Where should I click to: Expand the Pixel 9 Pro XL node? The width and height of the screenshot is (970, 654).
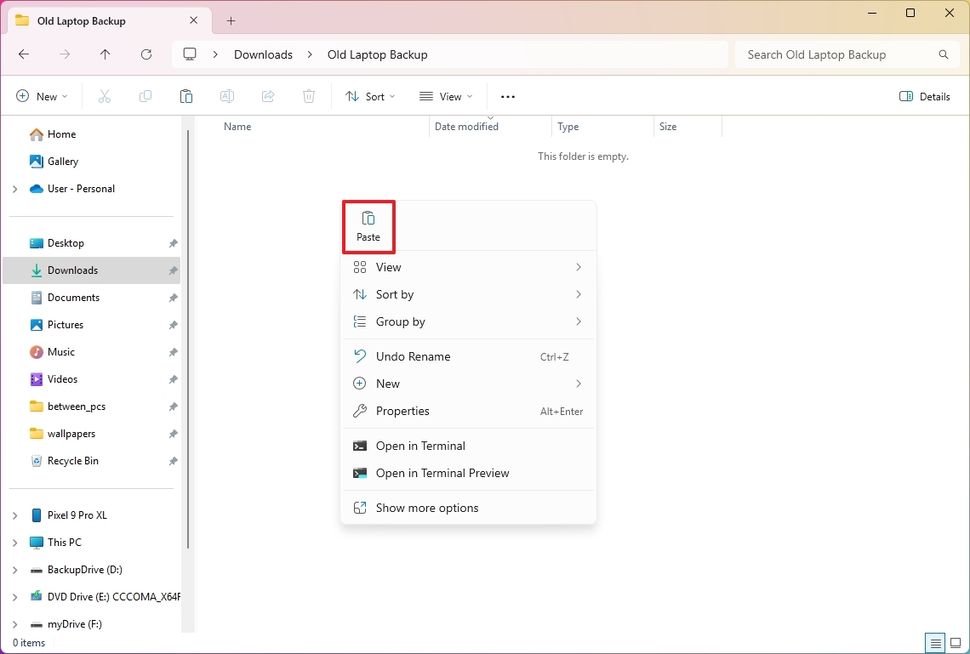click(x=15, y=516)
